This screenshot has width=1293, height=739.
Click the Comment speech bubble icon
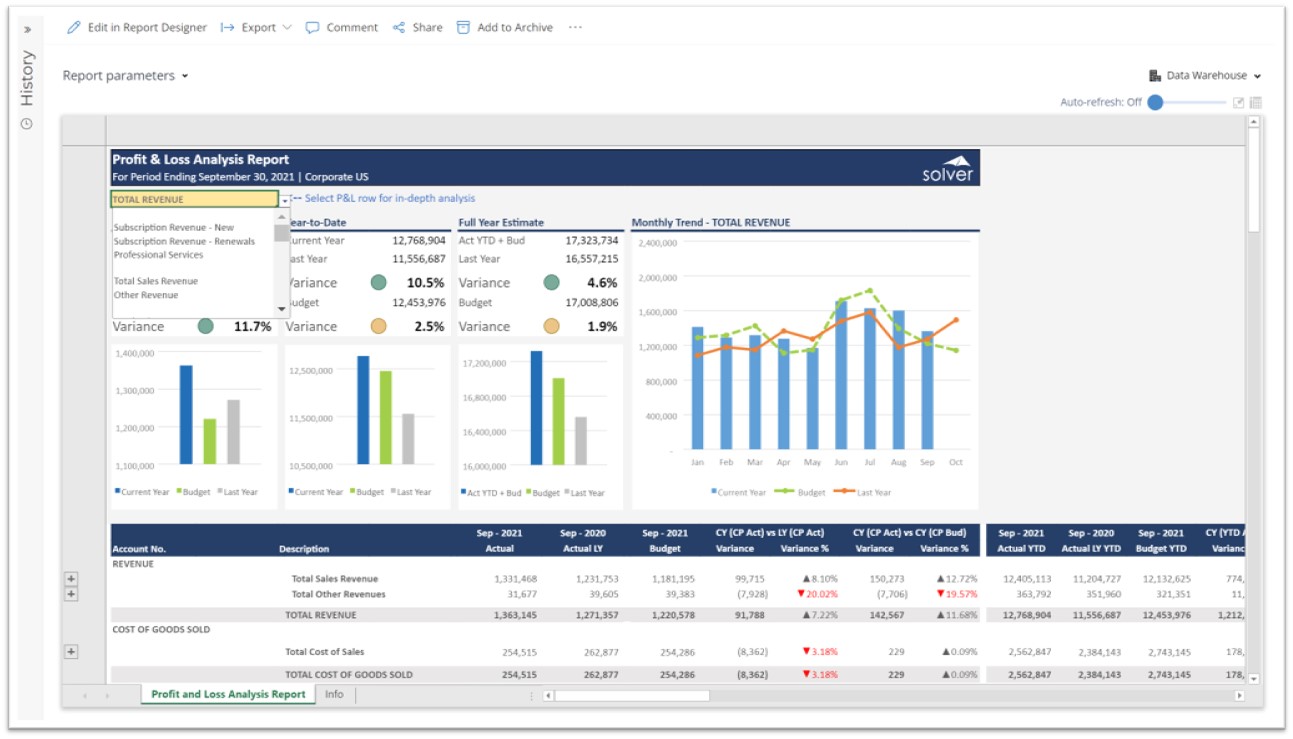(313, 28)
